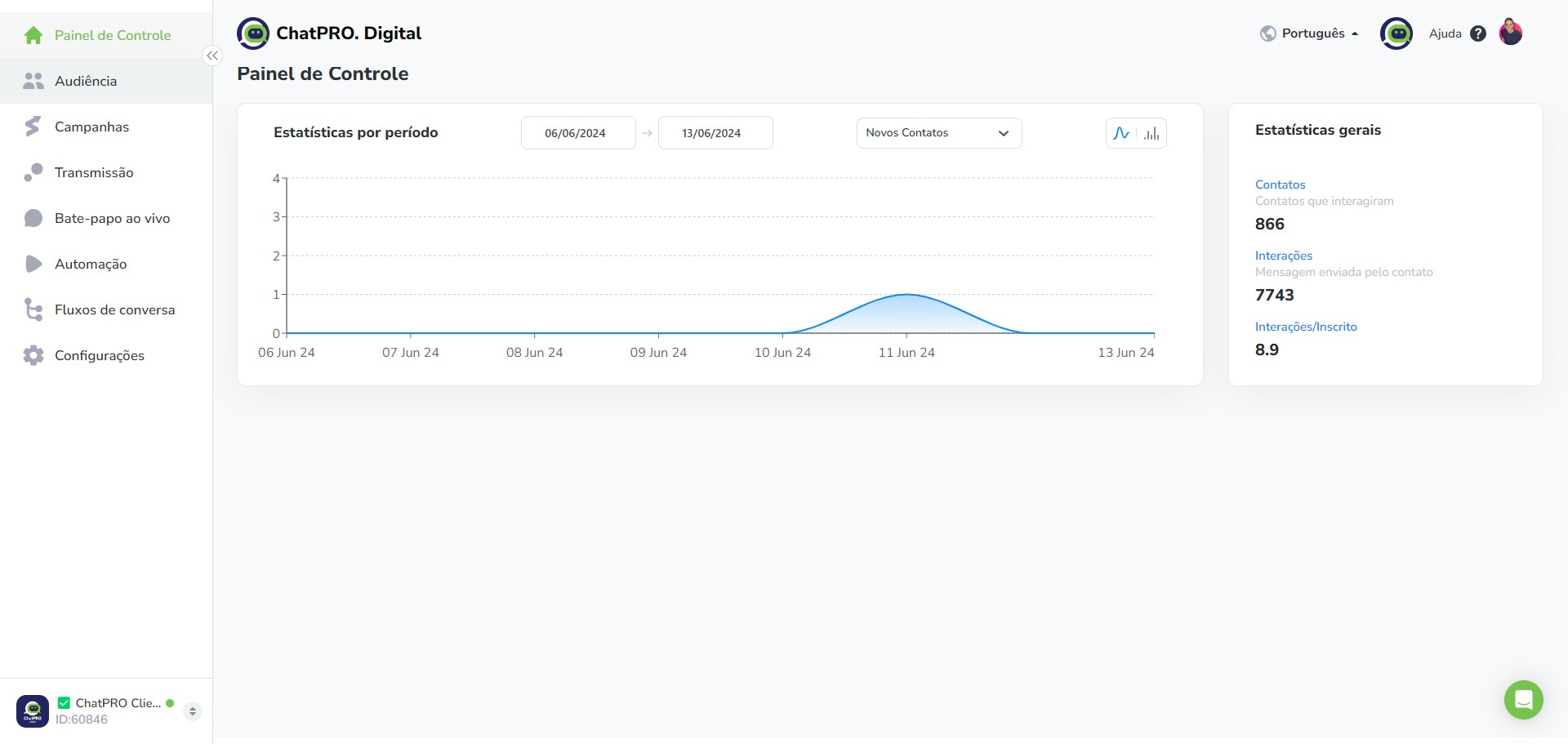
Task: Click the Ajuda question mark icon
Action: click(x=1478, y=33)
